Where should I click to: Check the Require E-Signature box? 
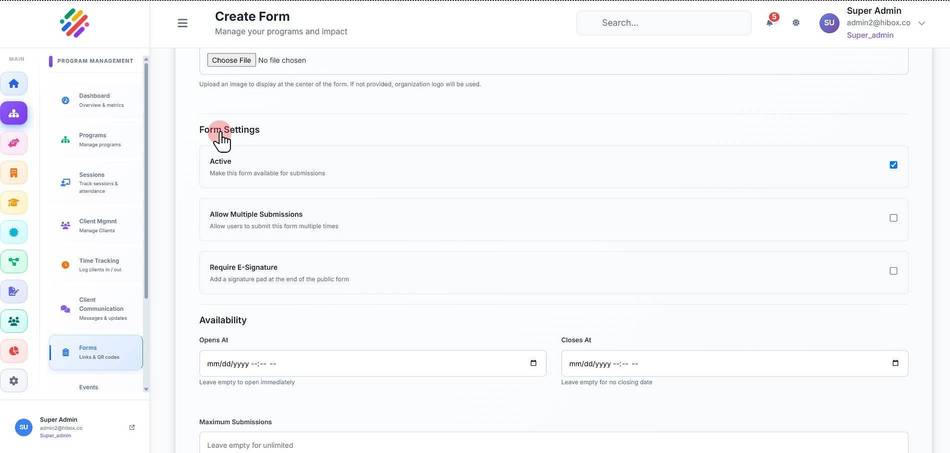[893, 271]
